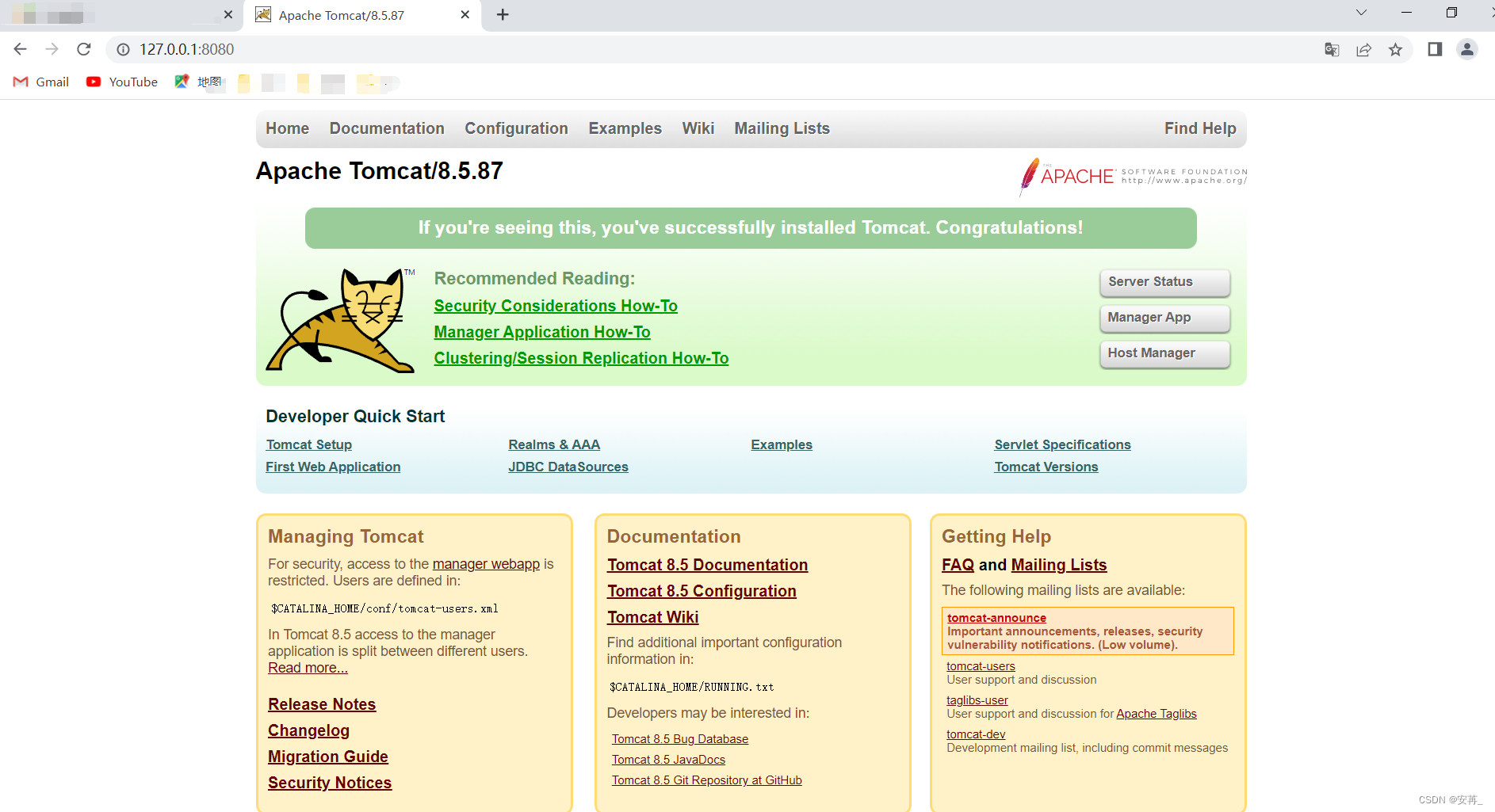
Task: Close the first blurred browser tab
Action: 228,14
